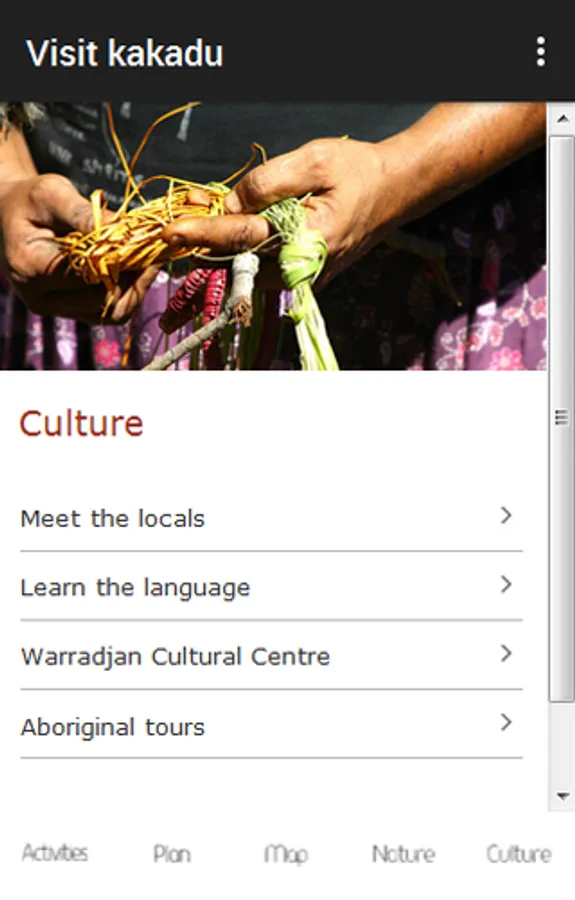Open the three-dot overflow menu
Viewport: 575px width, 900px height.
541,52
